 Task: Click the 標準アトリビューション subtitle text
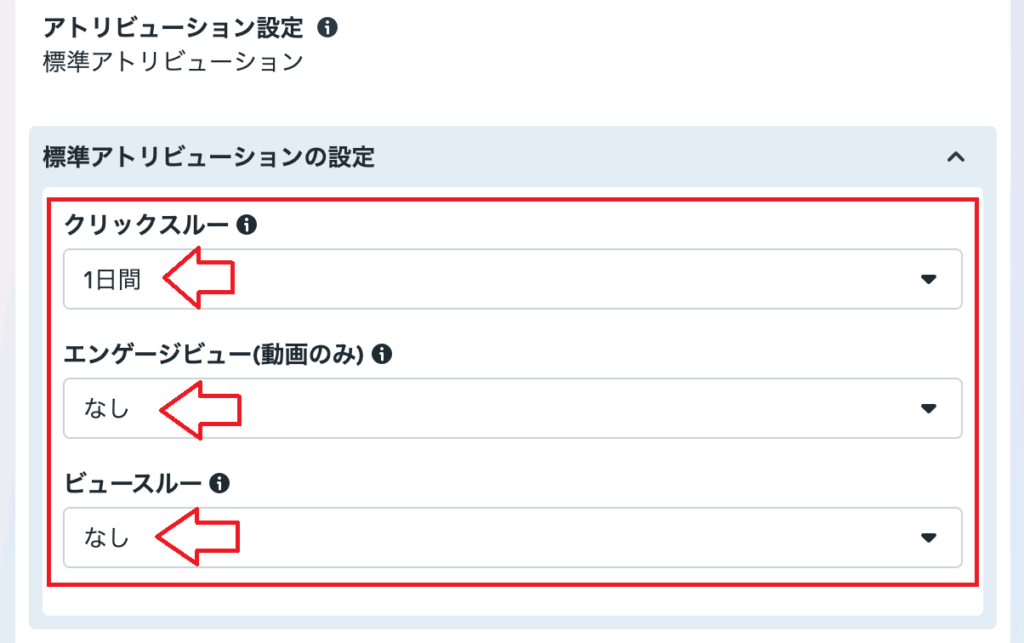pyautogui.click(x=173, y=62)
